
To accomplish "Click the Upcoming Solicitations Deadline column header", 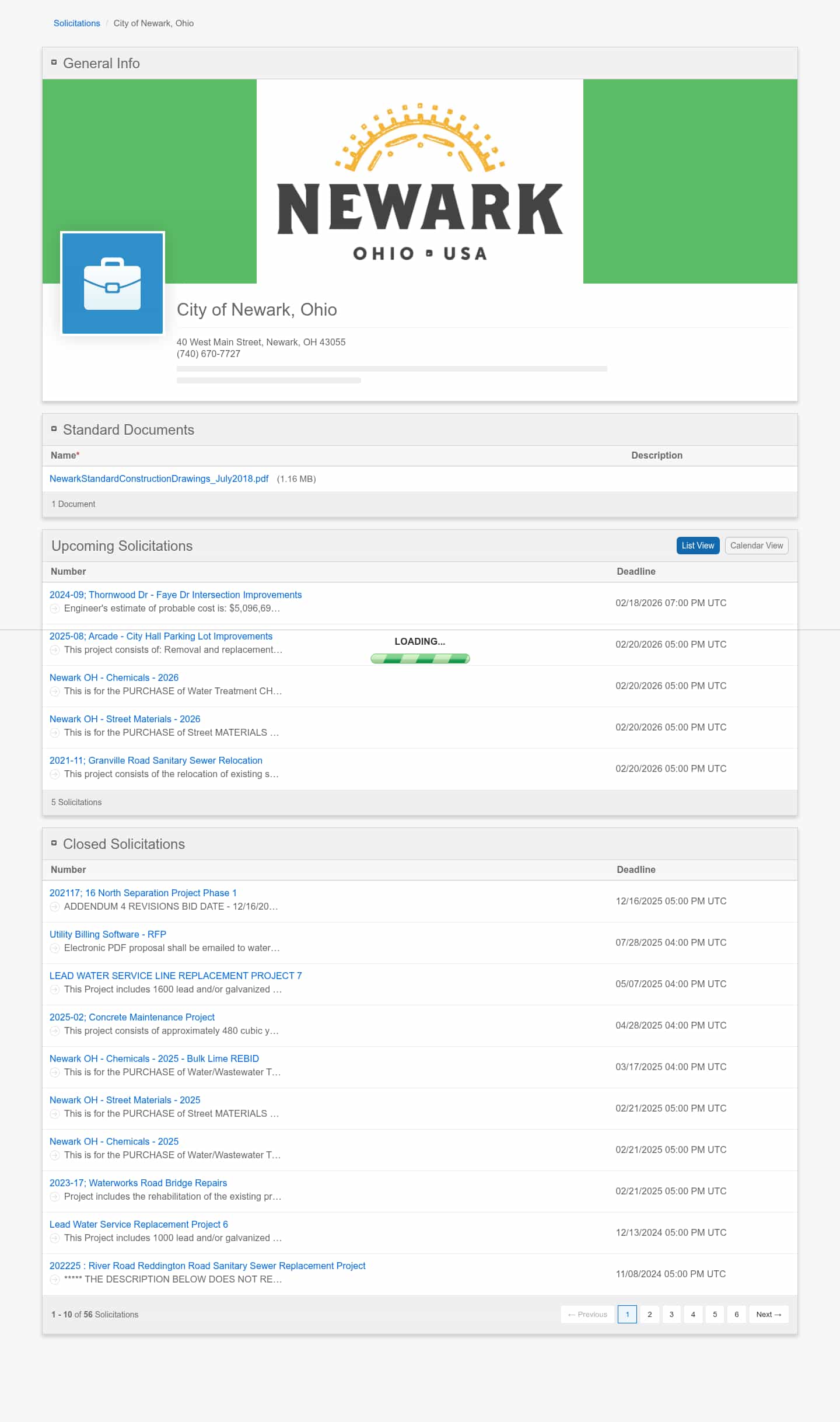I will (636, 572).
